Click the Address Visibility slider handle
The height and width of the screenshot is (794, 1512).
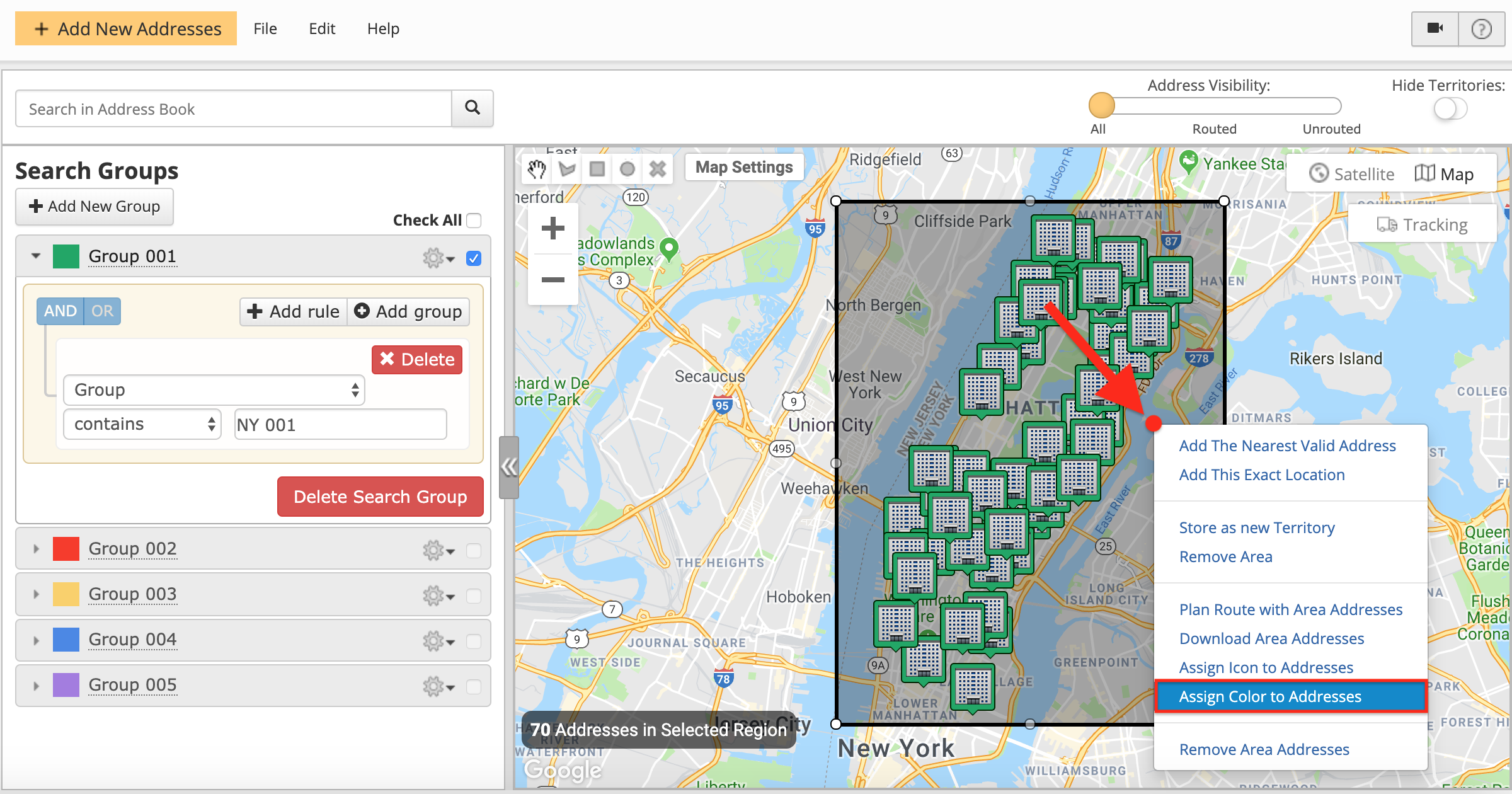point(1101,106)
